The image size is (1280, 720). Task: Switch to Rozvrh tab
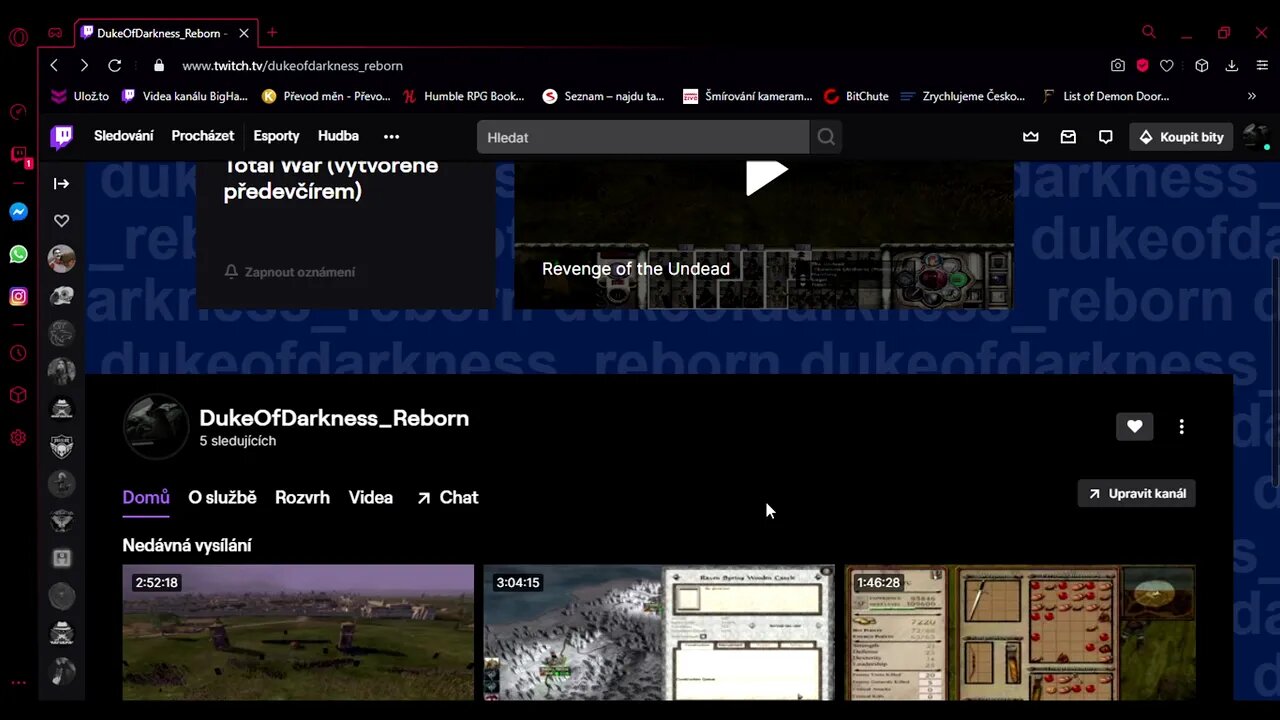[302, 497]
